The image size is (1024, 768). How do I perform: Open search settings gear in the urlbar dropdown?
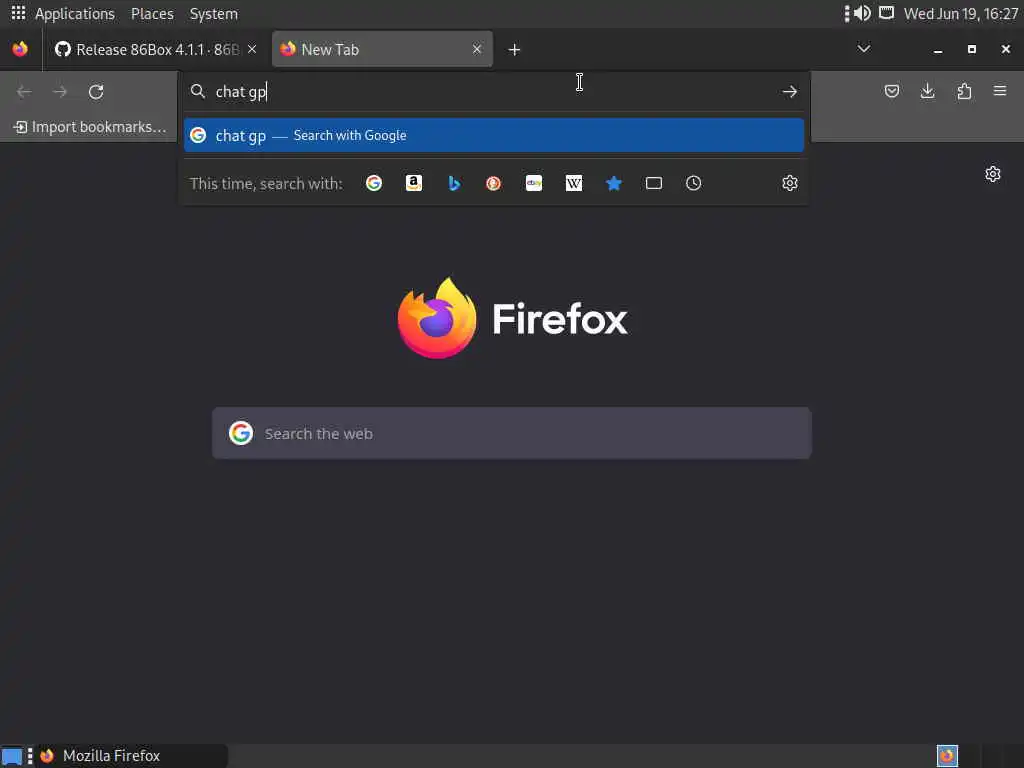pyautogui.click(x=790, y=184)
